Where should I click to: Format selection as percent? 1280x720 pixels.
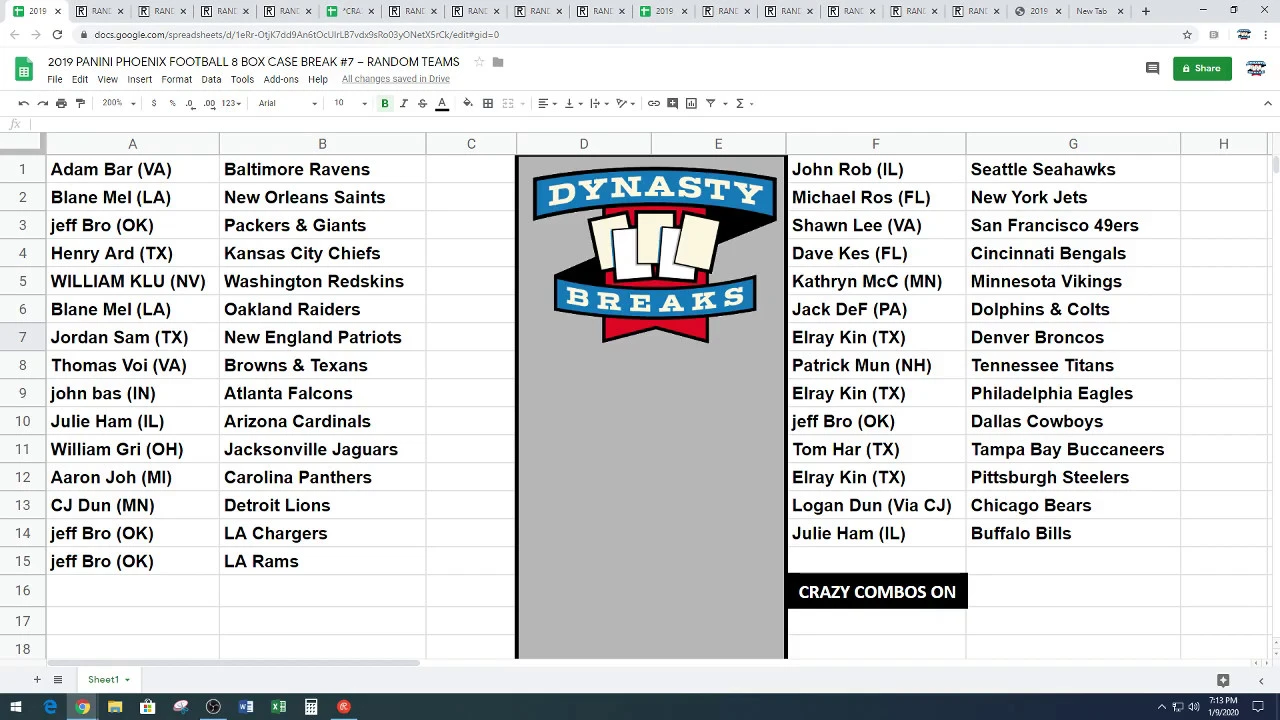click(172, 103)
